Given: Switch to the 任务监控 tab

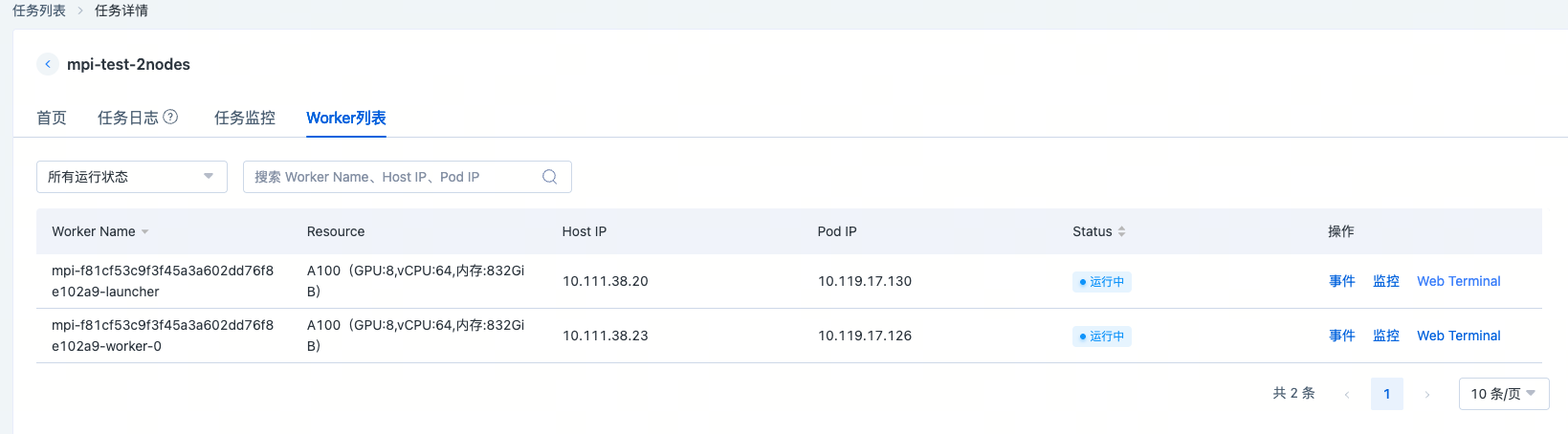Looking at the screenshot, I should coord(245,118).
